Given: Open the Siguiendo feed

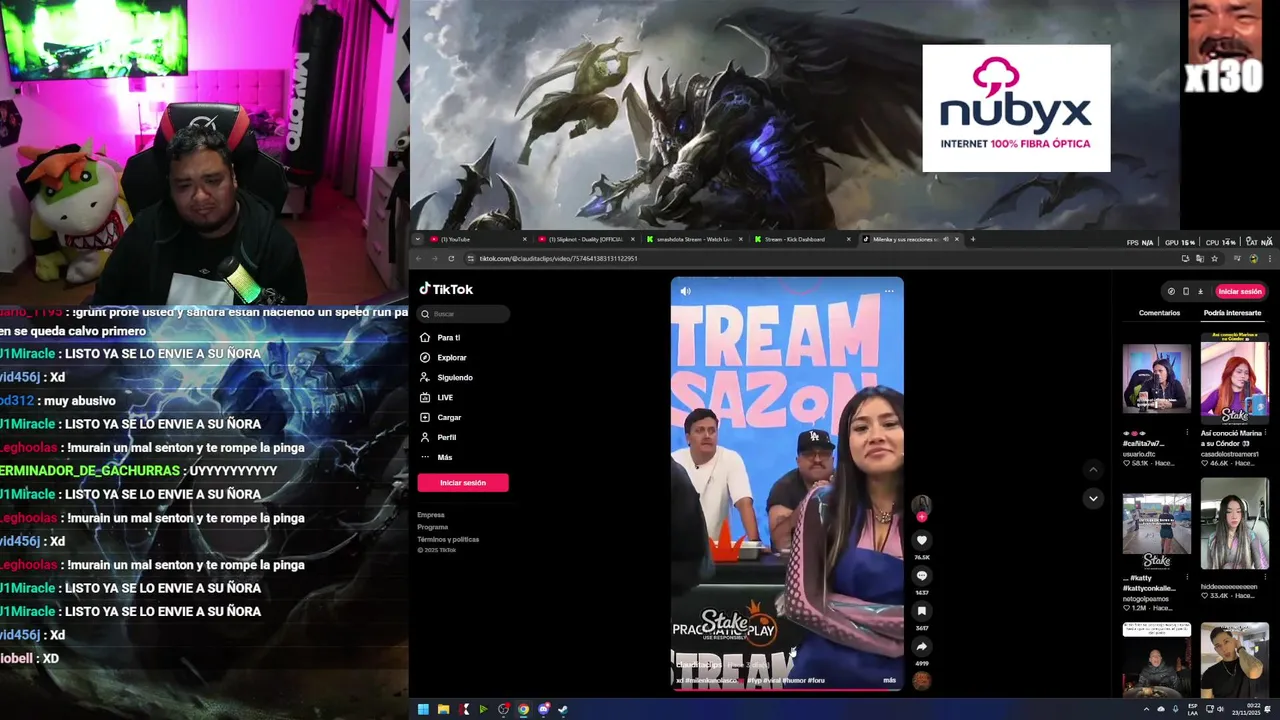Looking at the screenshot, I should [x=446, y=378].
